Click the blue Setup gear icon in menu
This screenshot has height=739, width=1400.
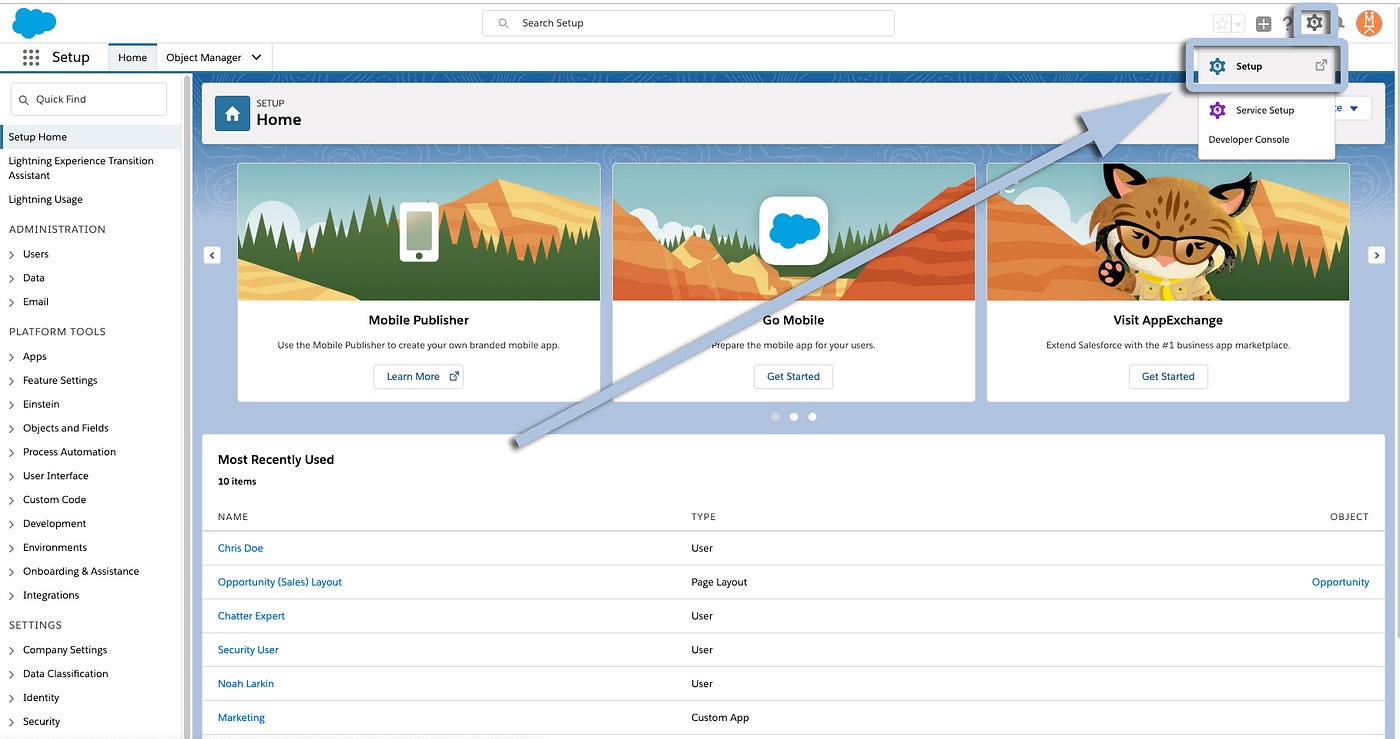pyautogui.click(x=1217, y=66)
